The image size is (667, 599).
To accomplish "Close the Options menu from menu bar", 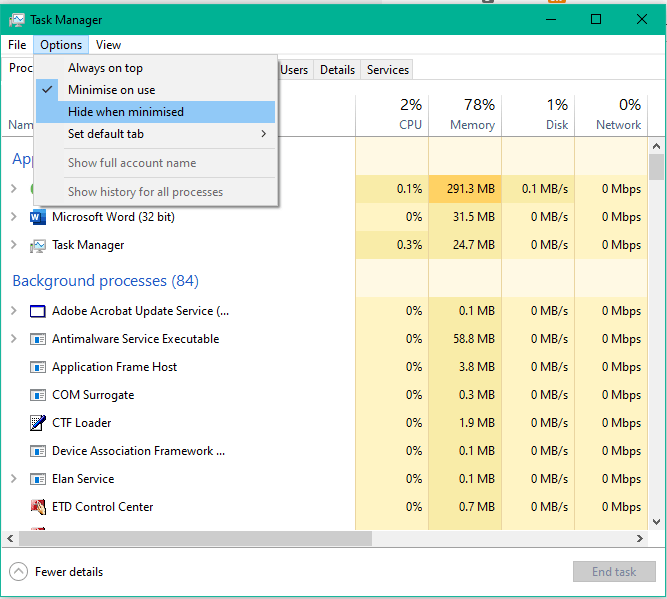I will [x=61, y=45].
